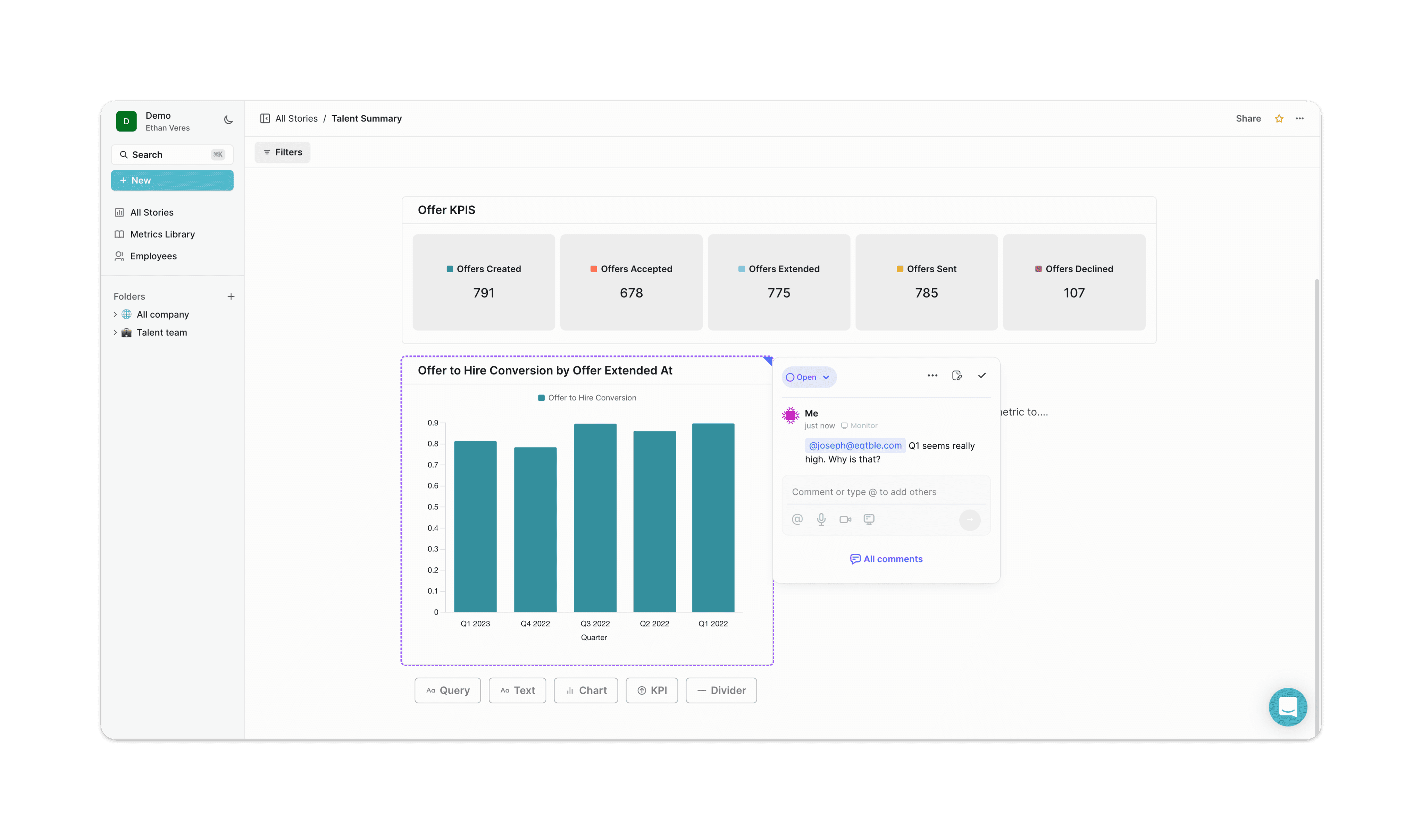Image resolution: width=1422 pixels, height=840 pixels.
Task: Expand the All company folder
Action: point(115,314)
